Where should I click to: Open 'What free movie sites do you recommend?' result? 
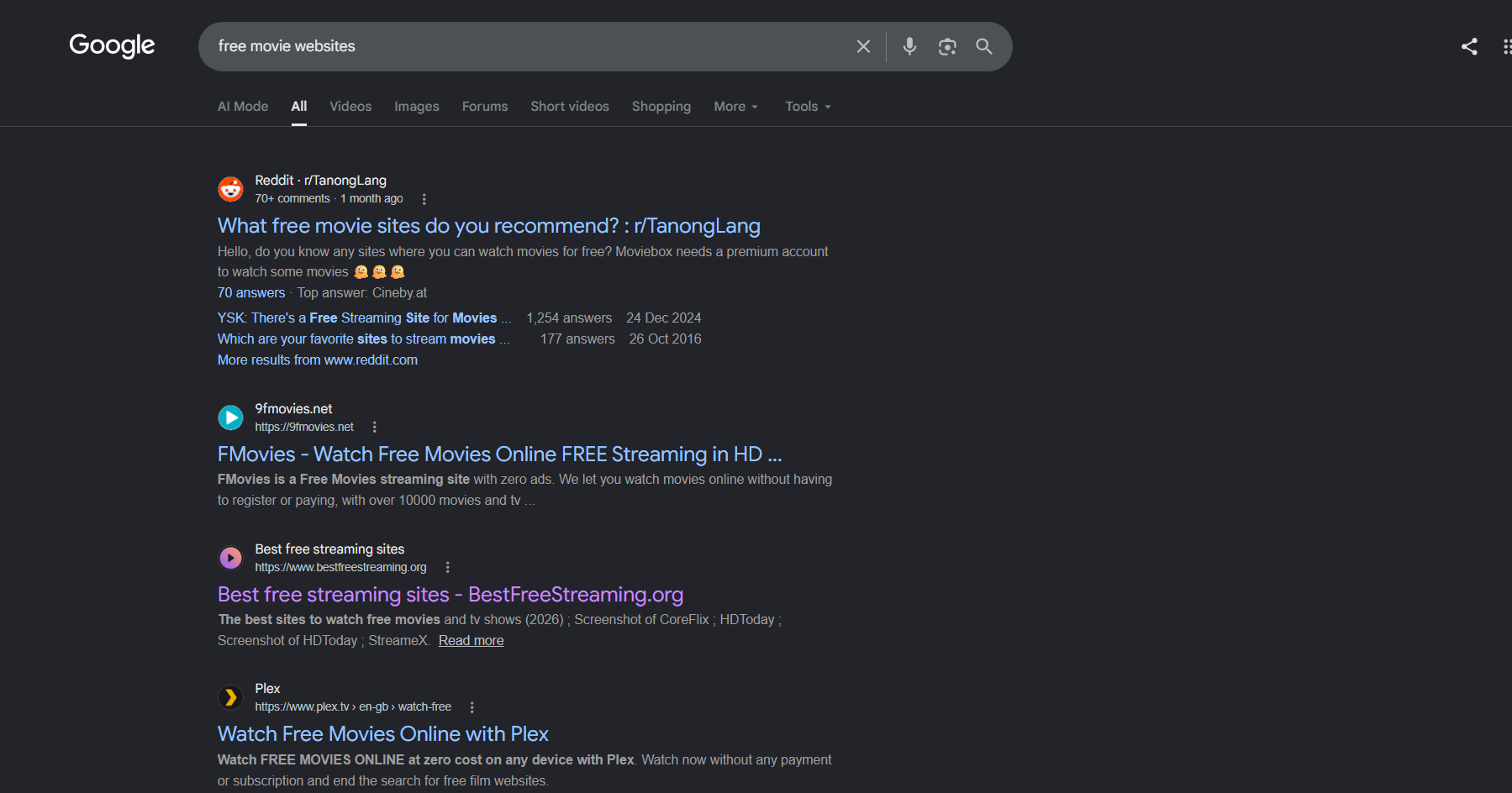[489, 226]
